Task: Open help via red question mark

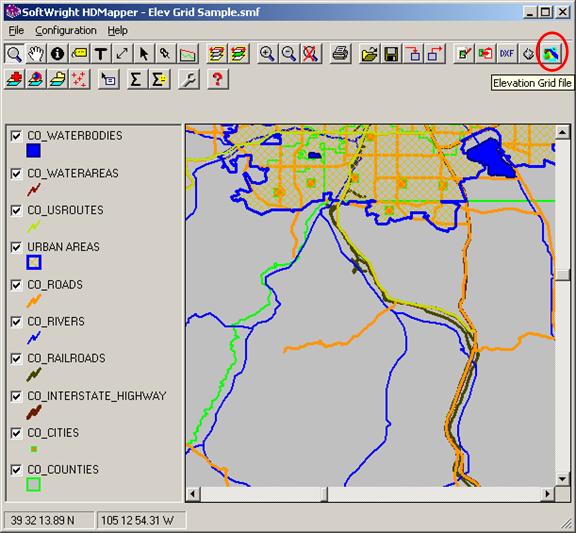Action: [x=217, y=79]
